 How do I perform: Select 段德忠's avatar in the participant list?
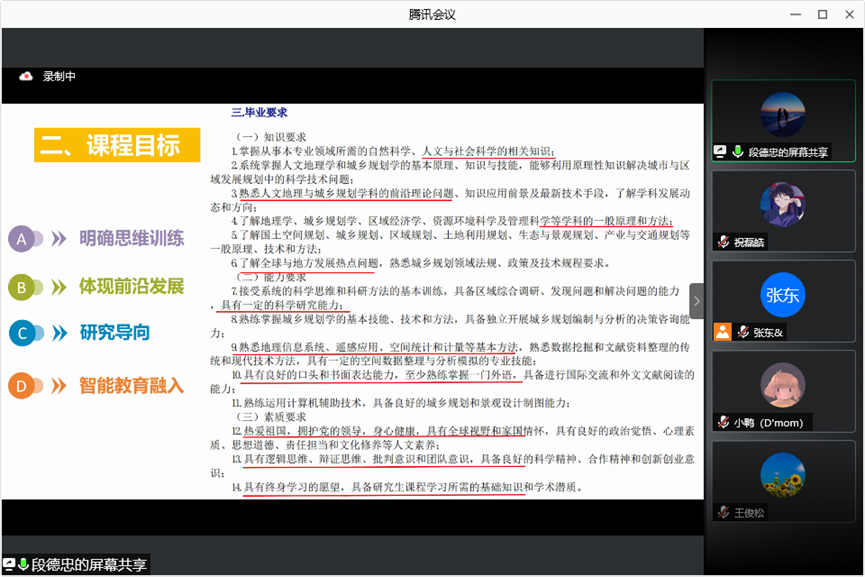[x=782, y=115]
